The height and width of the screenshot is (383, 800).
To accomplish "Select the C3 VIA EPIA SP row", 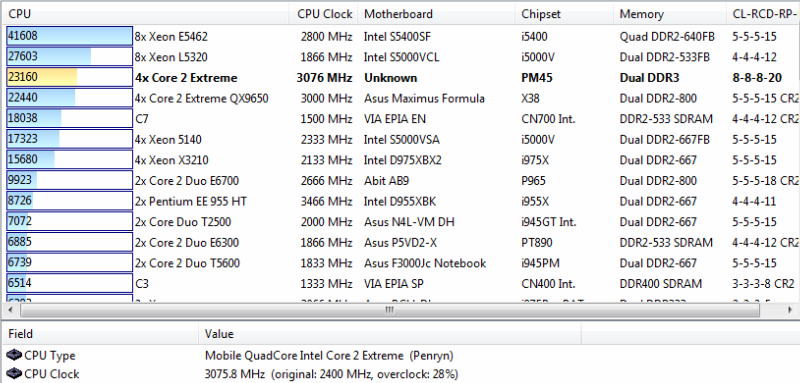I will [x=402, y=284].
